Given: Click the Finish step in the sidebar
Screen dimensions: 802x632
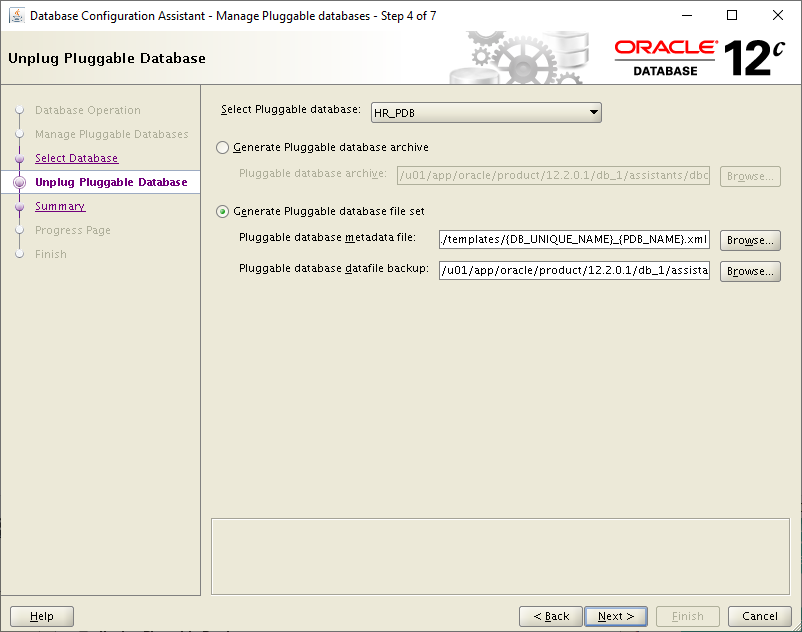Looking at the screenshot, I should click(51, 254).
